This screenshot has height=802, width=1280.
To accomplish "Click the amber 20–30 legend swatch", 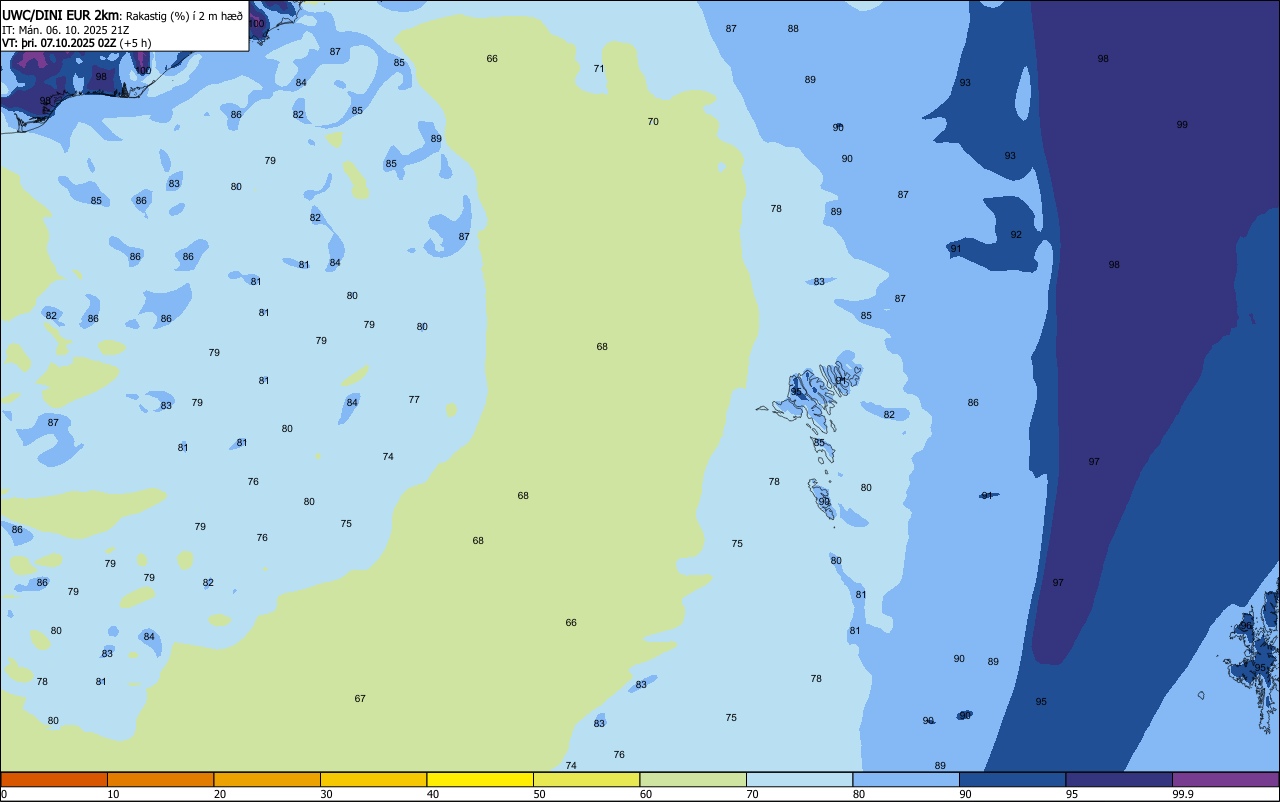I will pos(267,779).
